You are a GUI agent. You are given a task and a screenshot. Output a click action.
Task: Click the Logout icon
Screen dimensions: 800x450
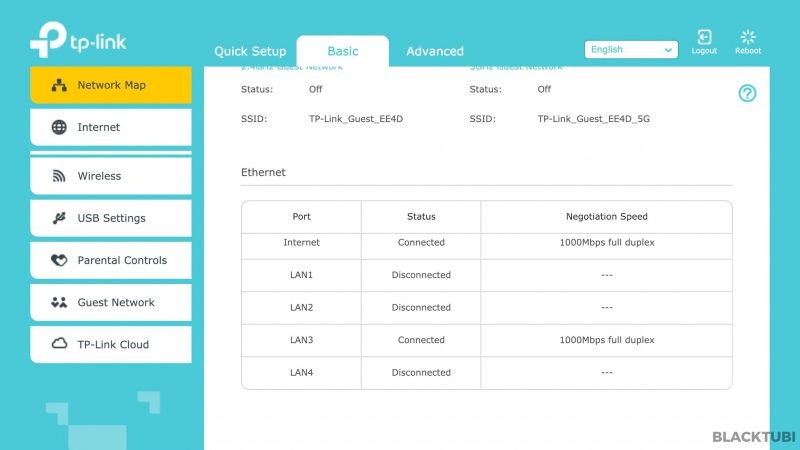pyautogui.click(x=704, y=37)
